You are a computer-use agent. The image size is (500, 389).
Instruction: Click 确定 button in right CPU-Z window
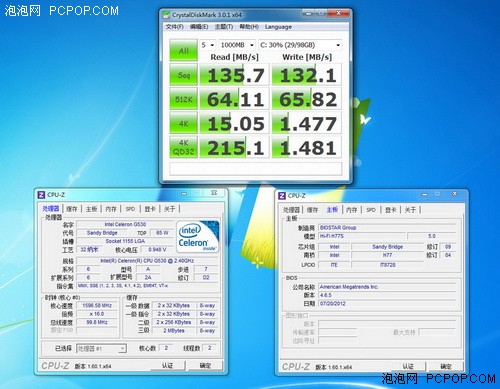(446, 367)
